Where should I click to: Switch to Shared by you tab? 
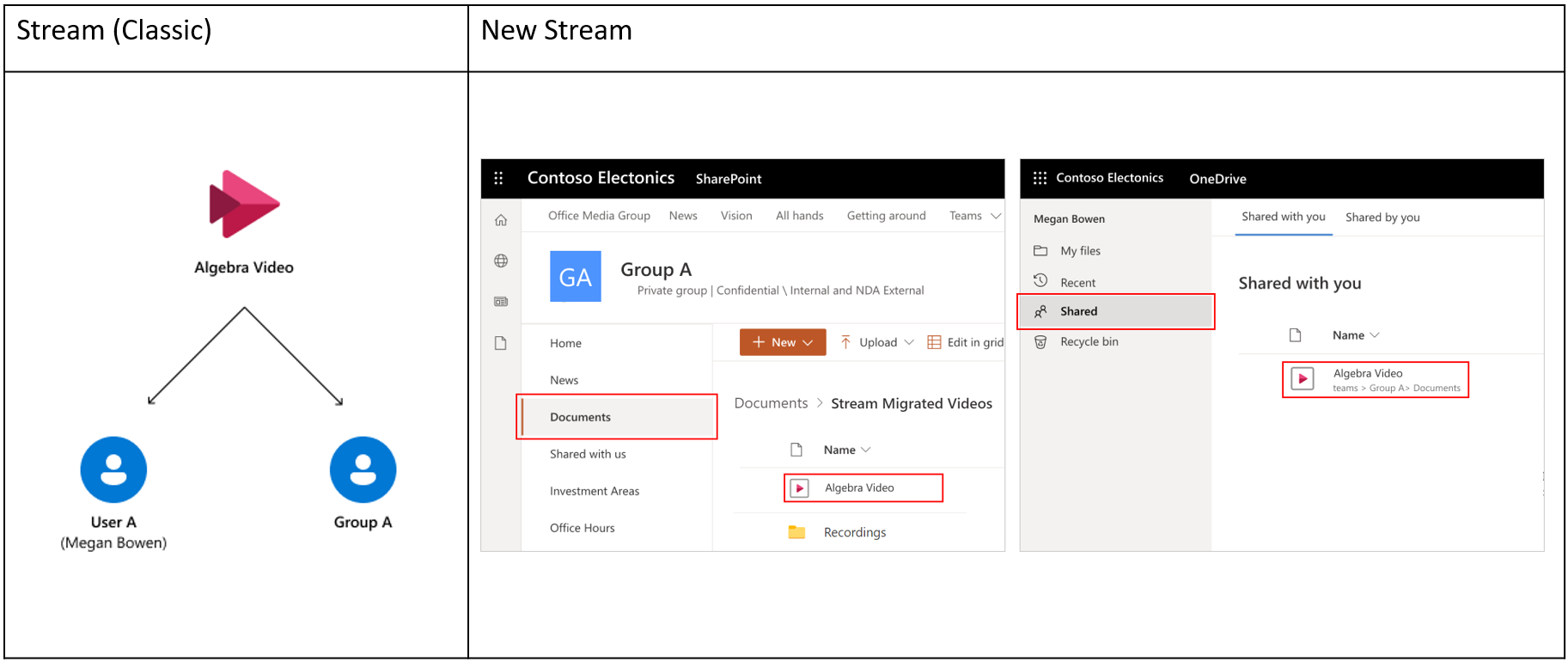tap(1382, 218)
